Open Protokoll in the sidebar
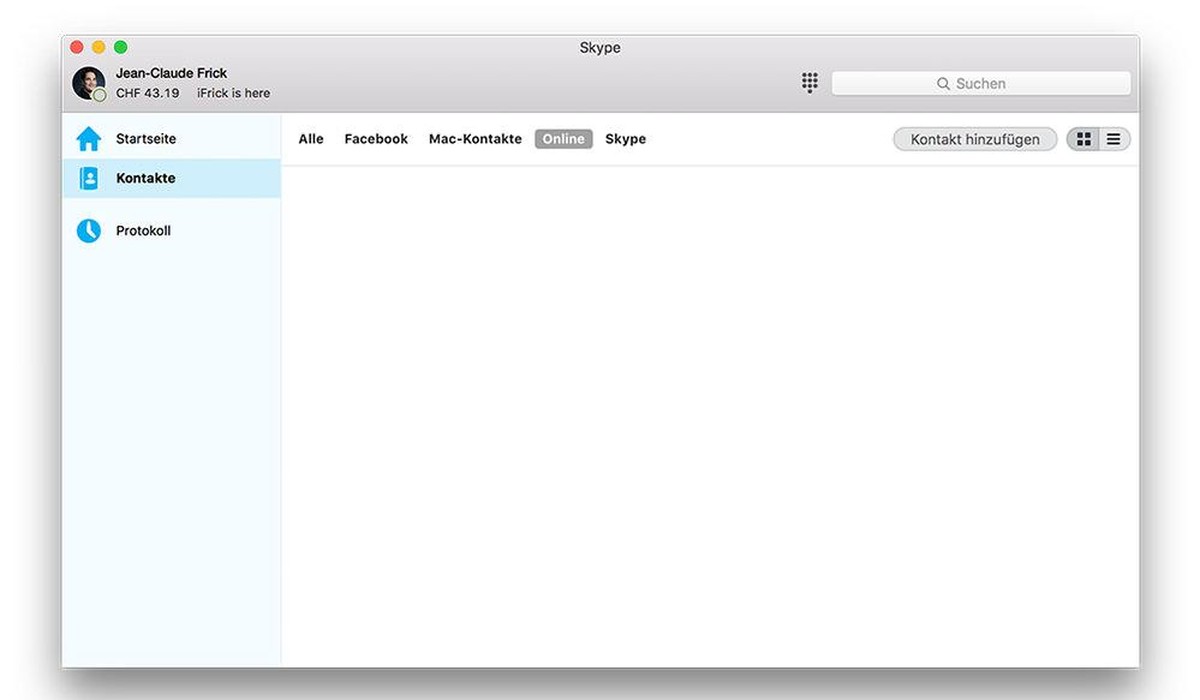Viewport: 1200px width, 700px height. [x=171, y=231]
